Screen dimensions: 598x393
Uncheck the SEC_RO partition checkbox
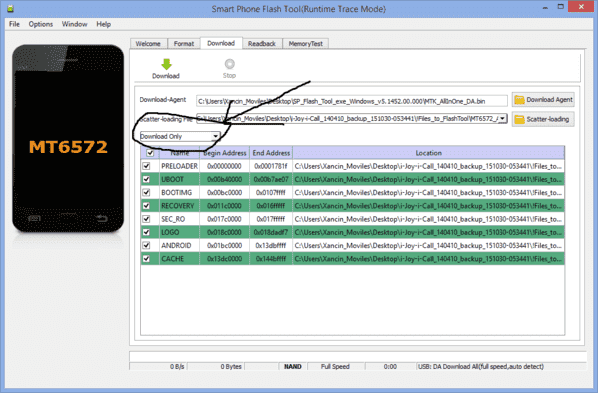click(x=146, y=219)
